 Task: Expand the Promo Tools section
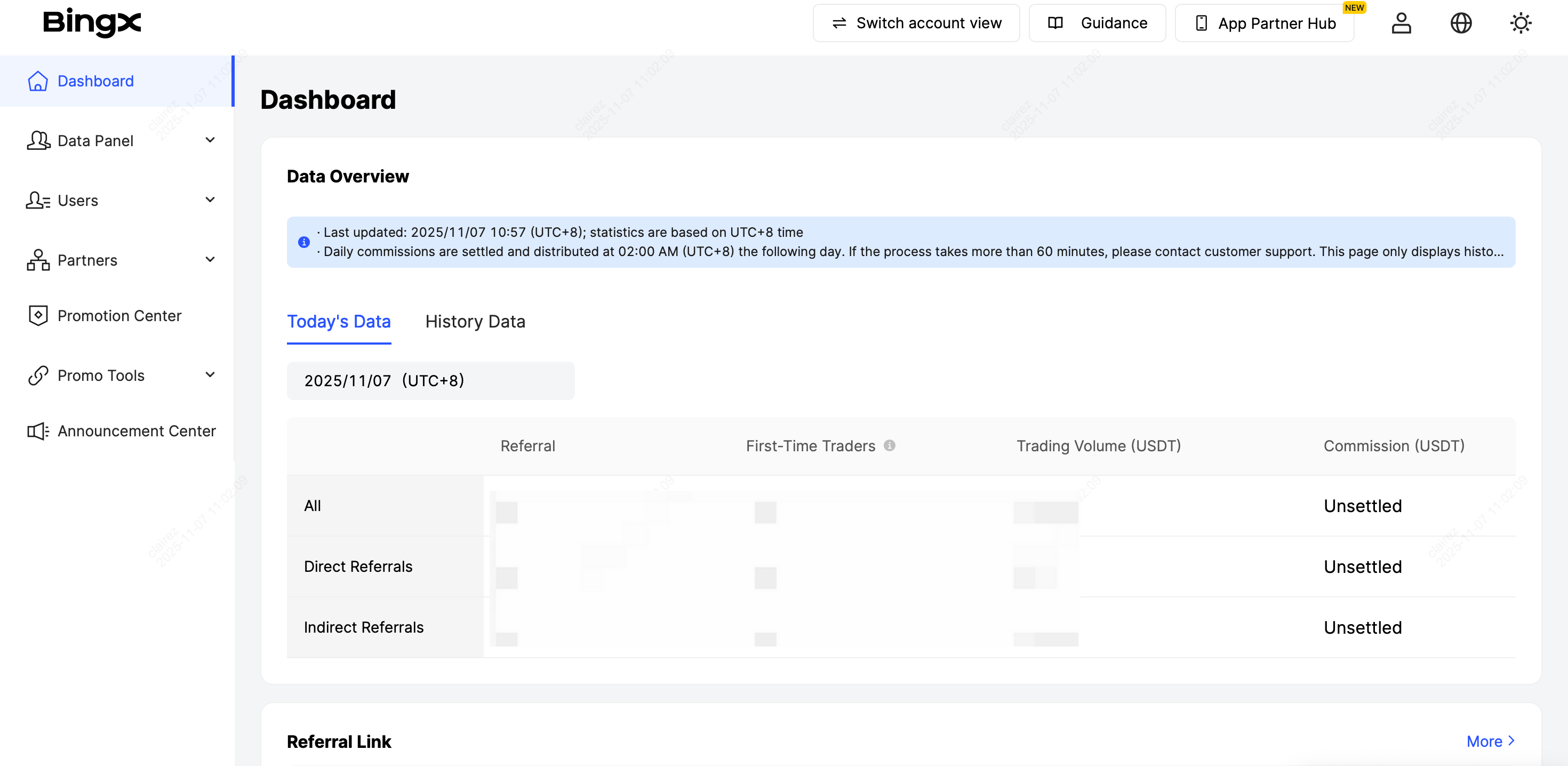(x=210, y=374)
